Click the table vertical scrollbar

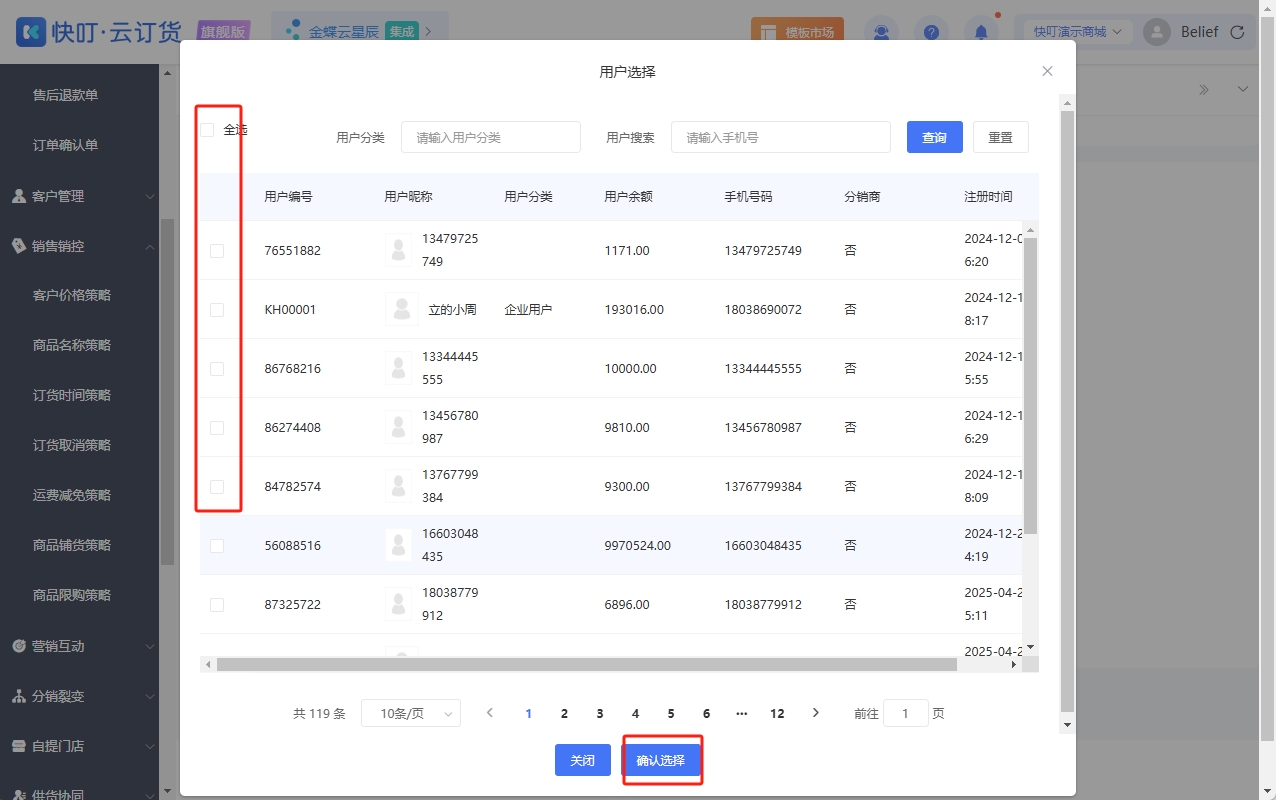pos(1031,385)
